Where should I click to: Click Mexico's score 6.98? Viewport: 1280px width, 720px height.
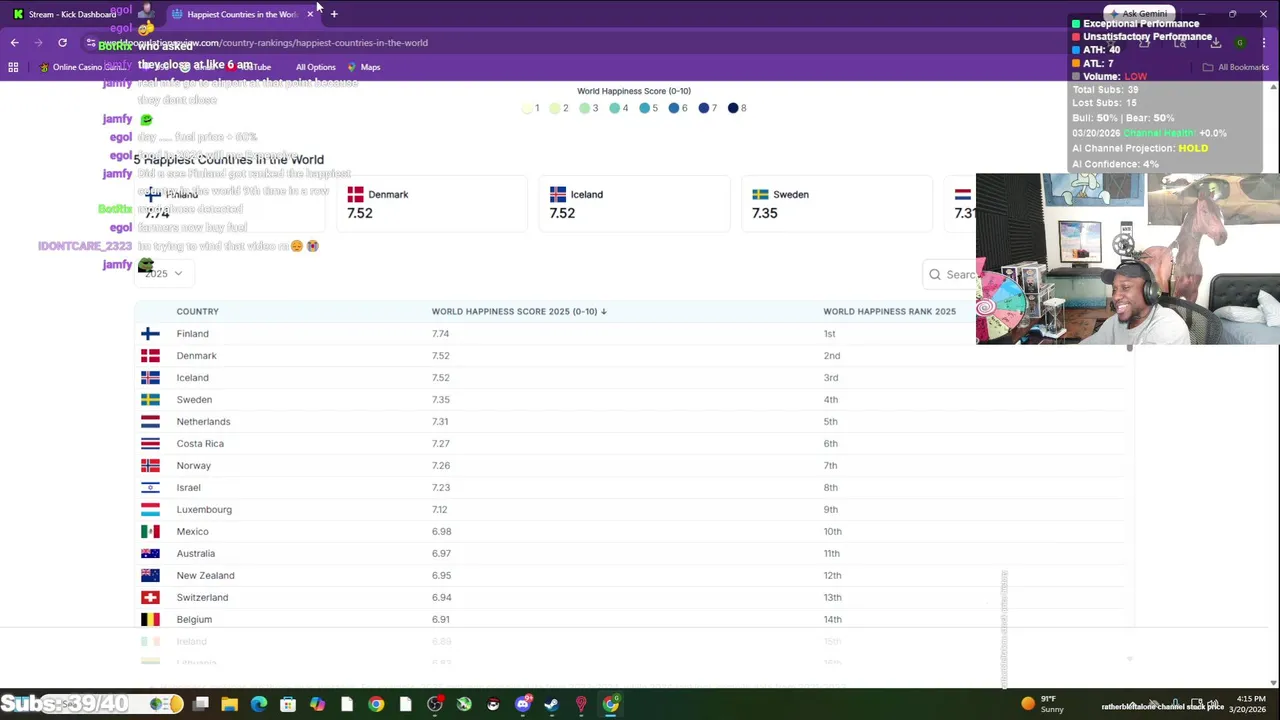click(441, 532)
